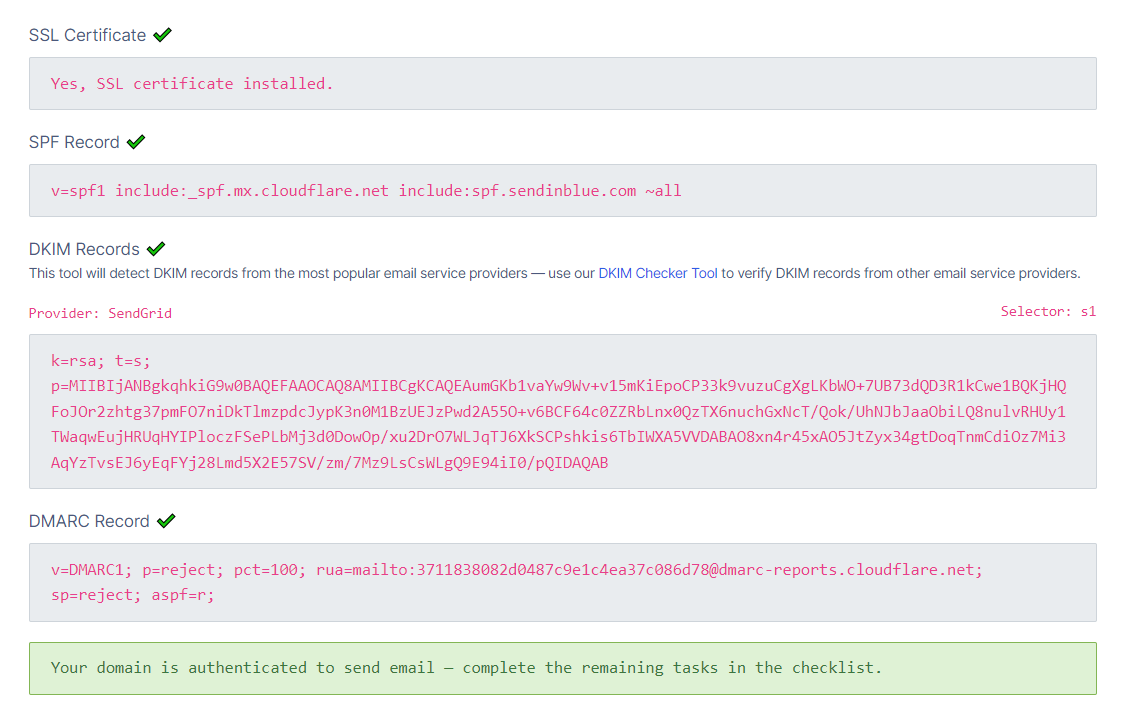The image size is (1133, 728).
Task: Click the SPF Record heading text
Action: [74, 142]
